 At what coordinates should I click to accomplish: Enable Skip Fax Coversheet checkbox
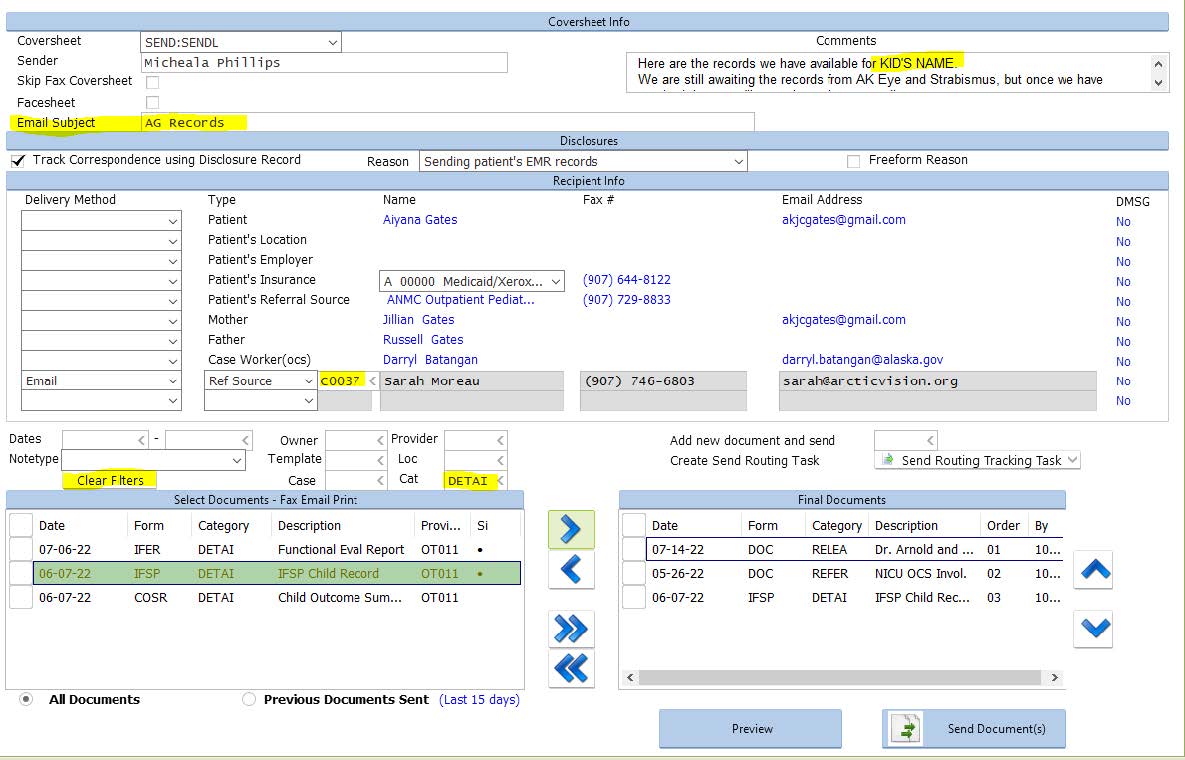point(153,82)
